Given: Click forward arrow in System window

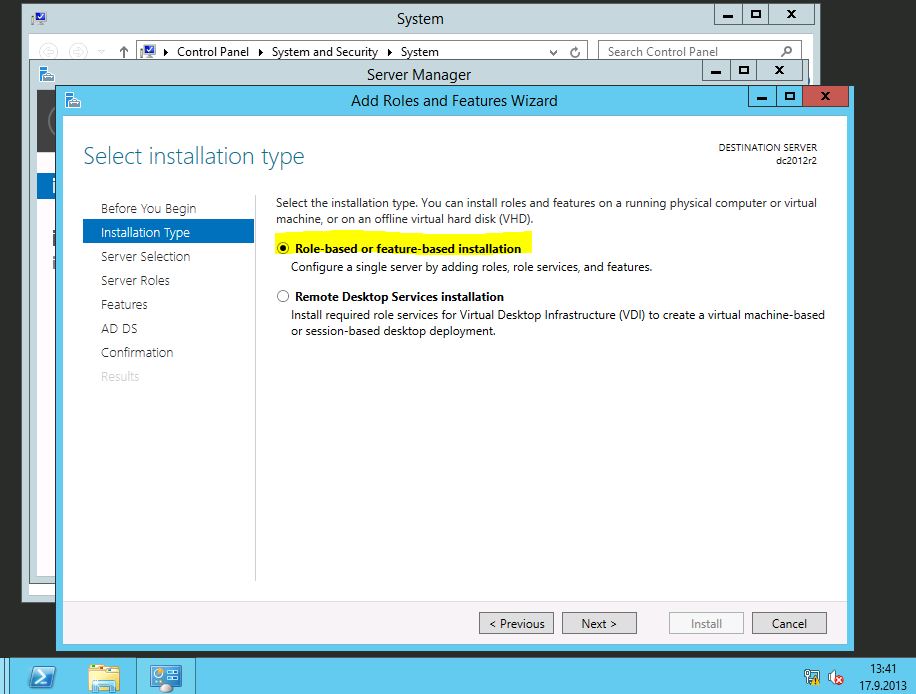Looking at the screenshot, I should click(x=78, y=52).
